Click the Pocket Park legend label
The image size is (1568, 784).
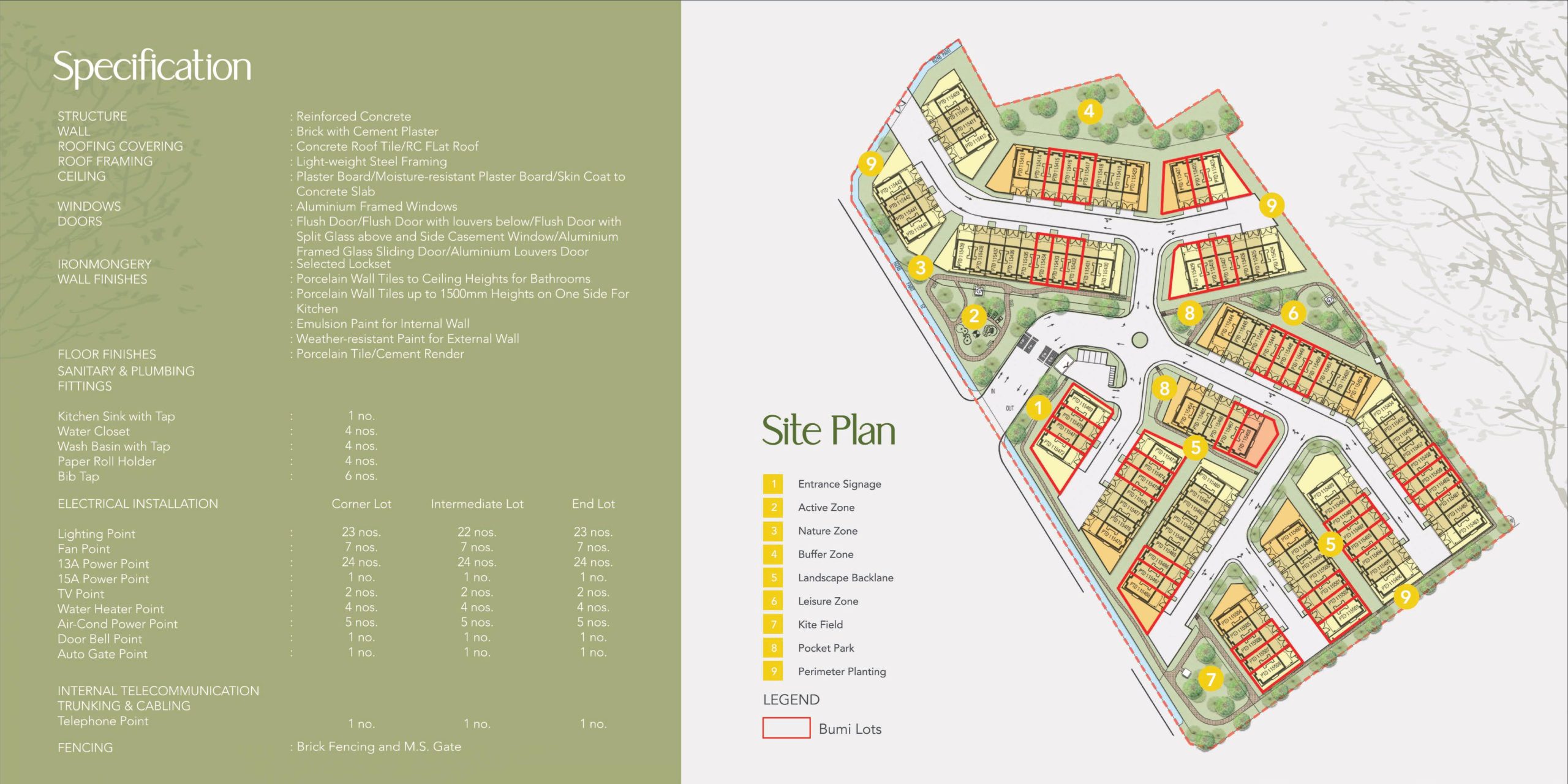[x=826, y=648]
